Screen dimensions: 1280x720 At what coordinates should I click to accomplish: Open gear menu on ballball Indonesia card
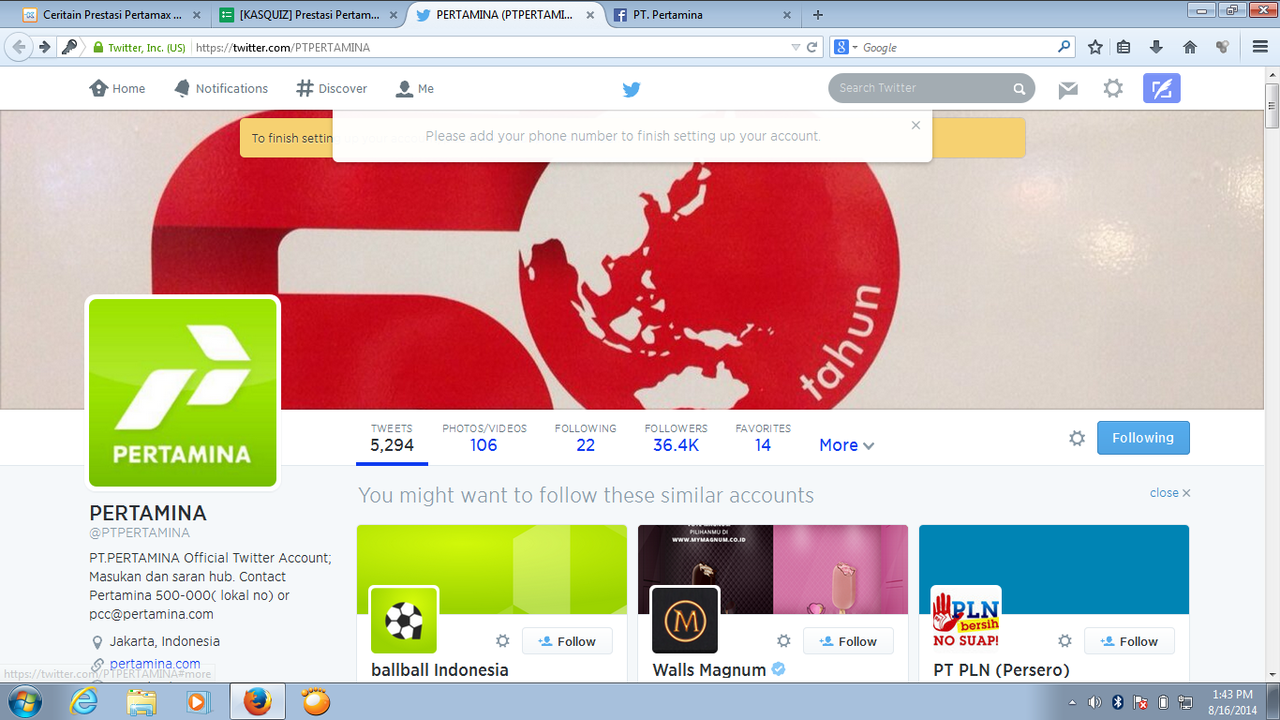(503, 641)
